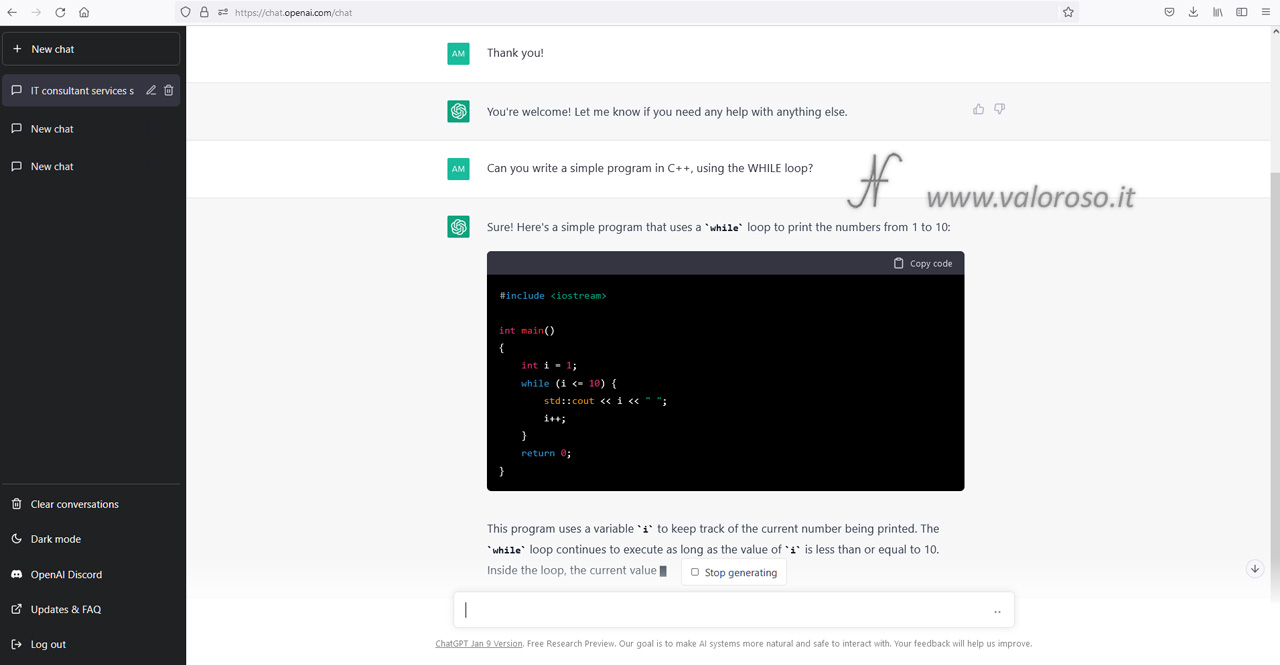Screen dimensions: 1280x665
Task: Rename IT consultant chat via pencil icon
Action: coord(151,90)
